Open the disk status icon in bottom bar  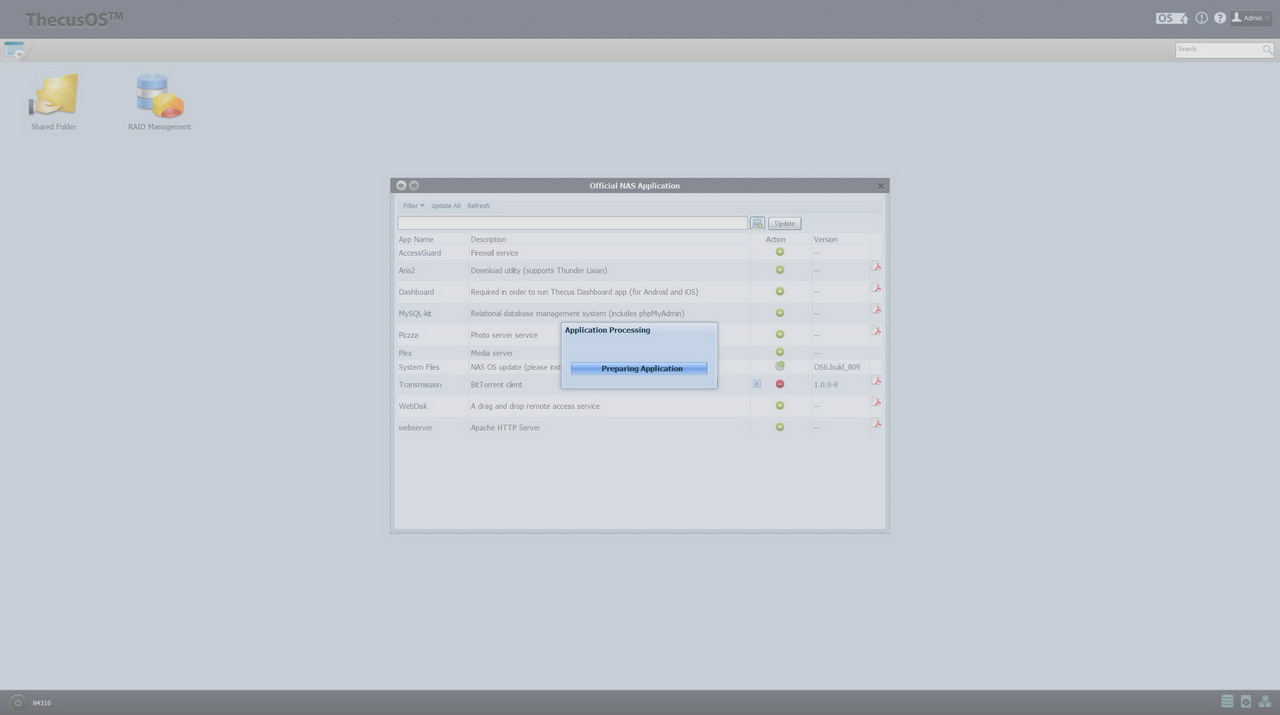(x=1246, y=702)
